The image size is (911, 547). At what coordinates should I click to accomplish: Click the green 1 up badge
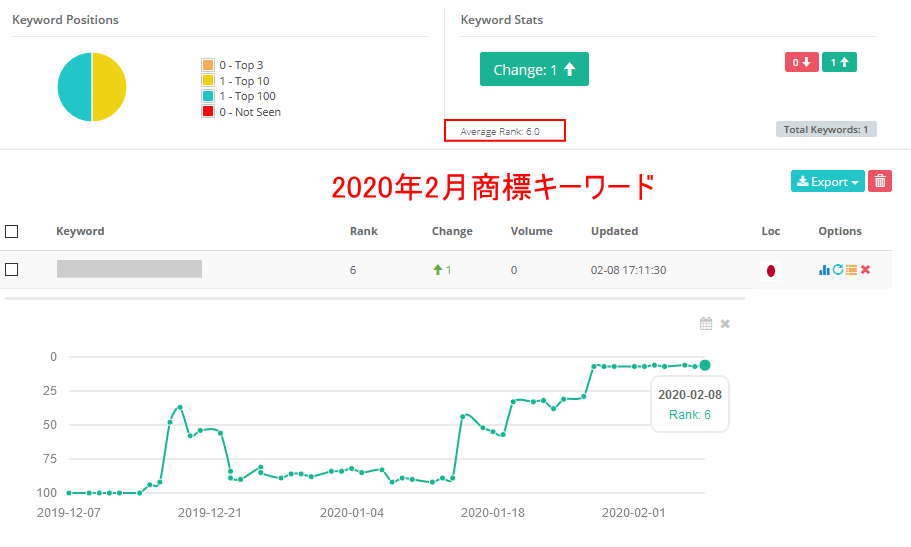pyautogui.click(x=839, y=62)
